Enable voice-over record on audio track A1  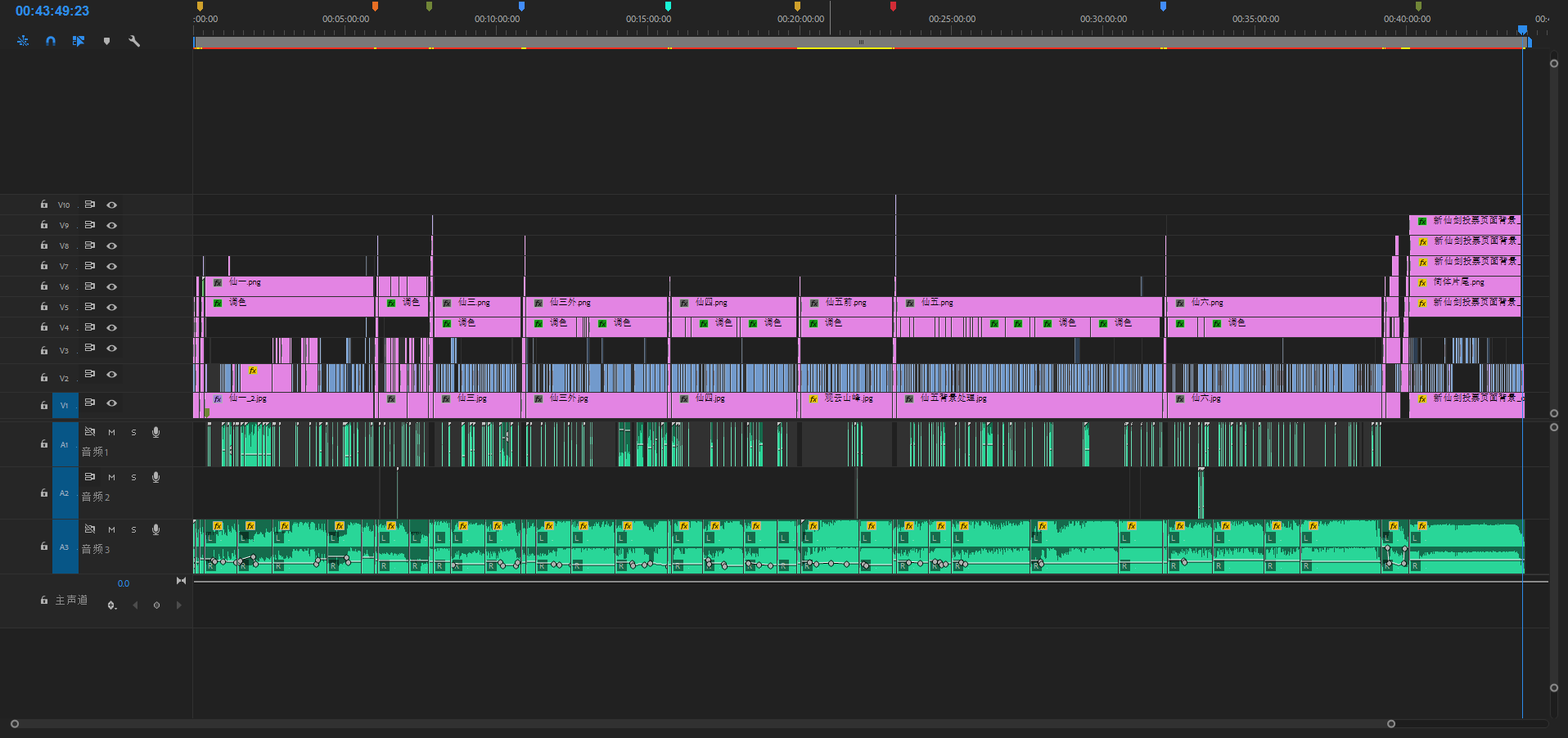155,432
